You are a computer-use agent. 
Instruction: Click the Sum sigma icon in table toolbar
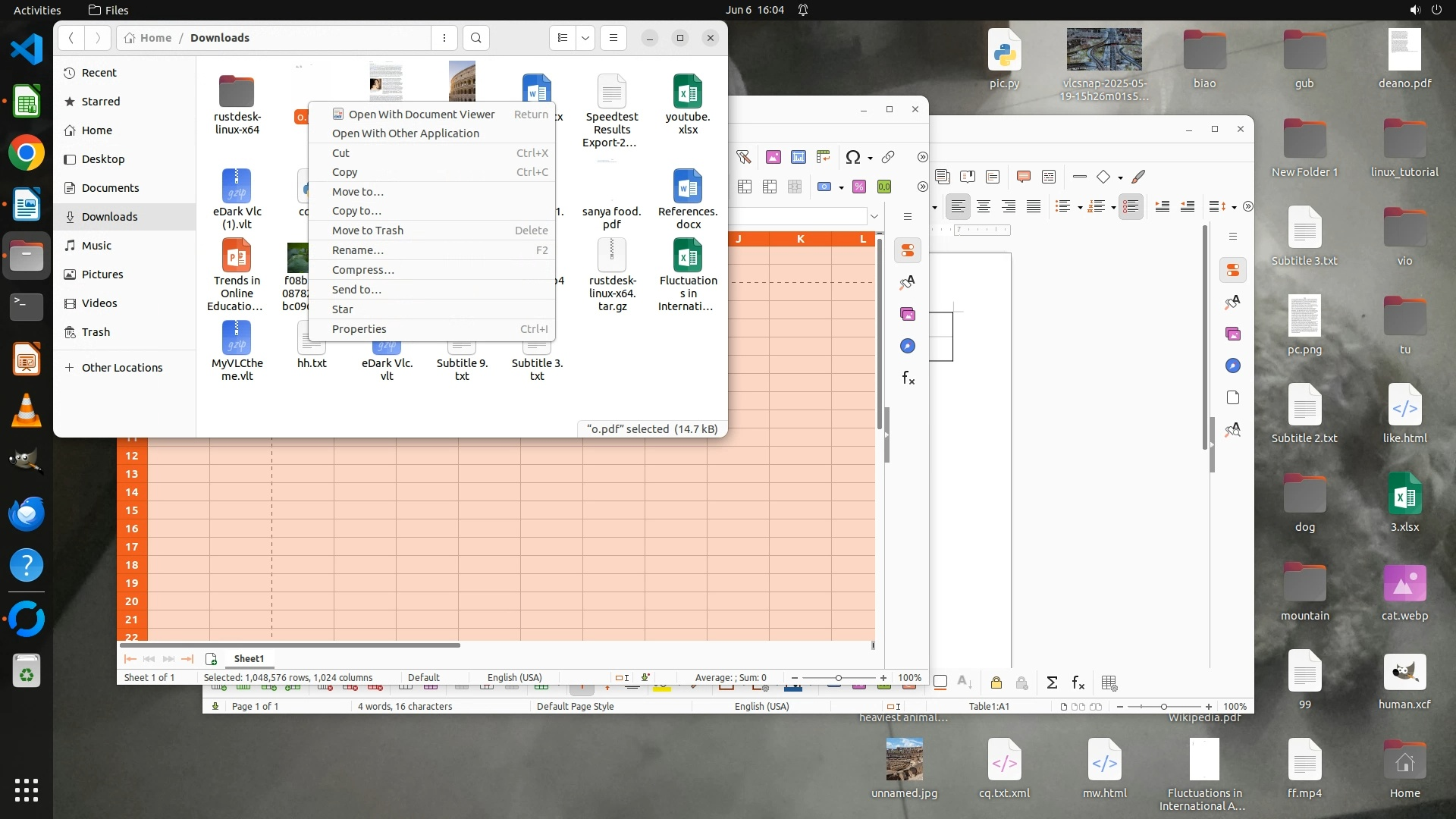[1052, 682]
